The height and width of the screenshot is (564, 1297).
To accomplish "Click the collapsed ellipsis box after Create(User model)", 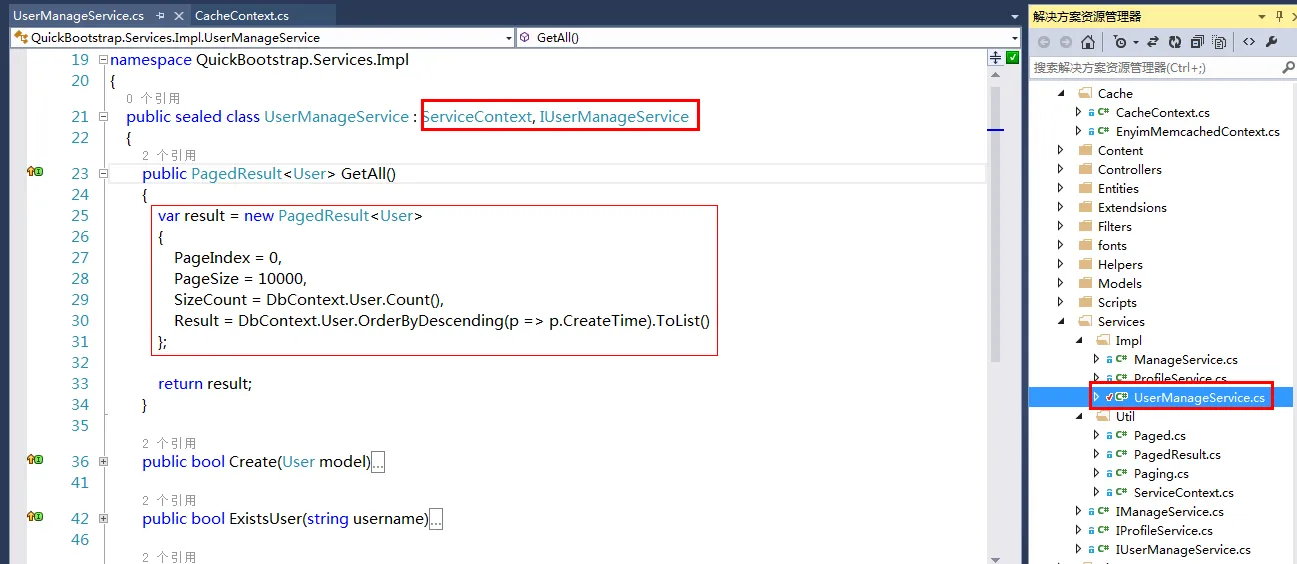I will (x=378, y=462).
